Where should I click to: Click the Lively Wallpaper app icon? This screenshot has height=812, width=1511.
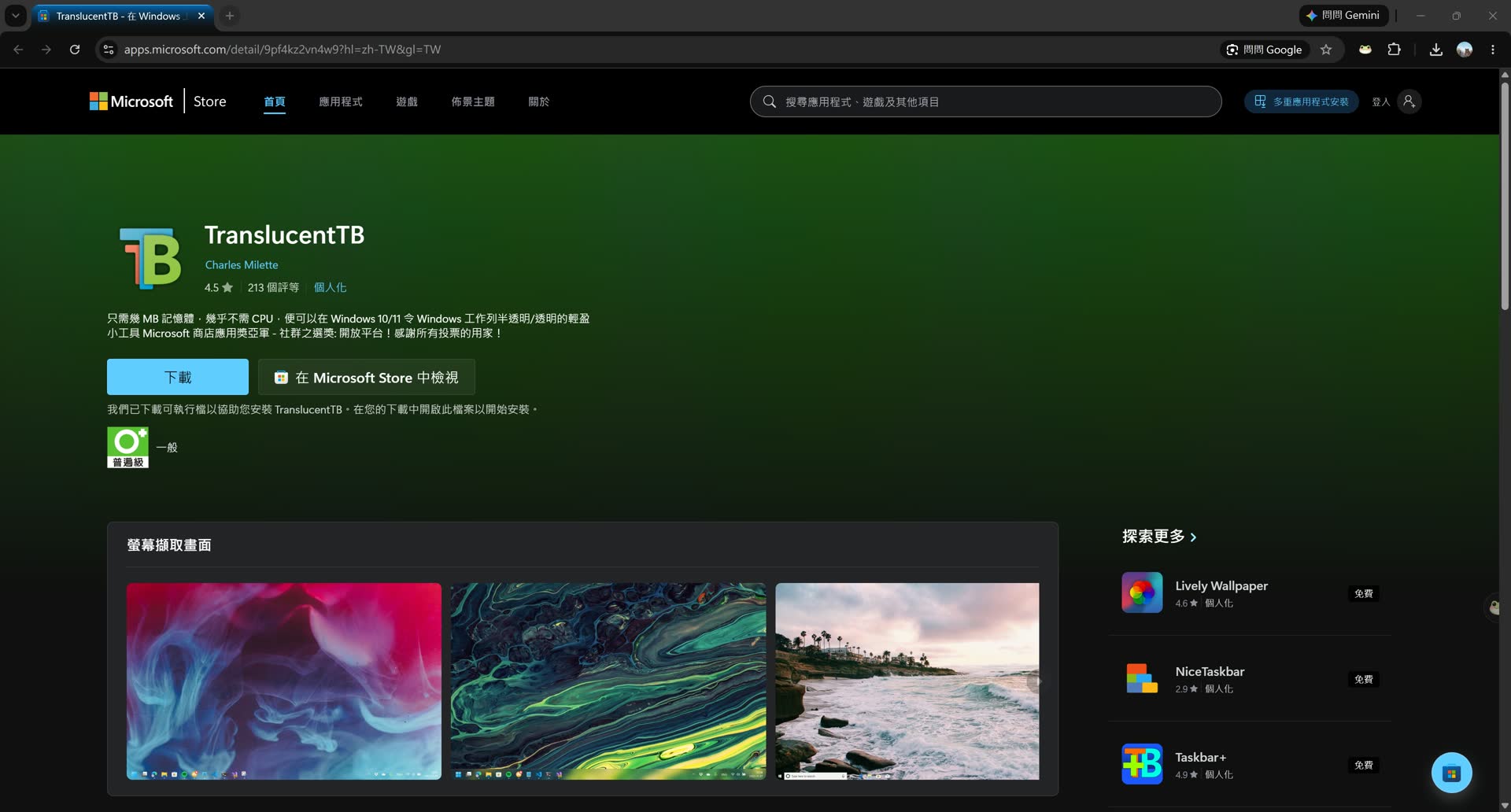[x=1142, y=592]
